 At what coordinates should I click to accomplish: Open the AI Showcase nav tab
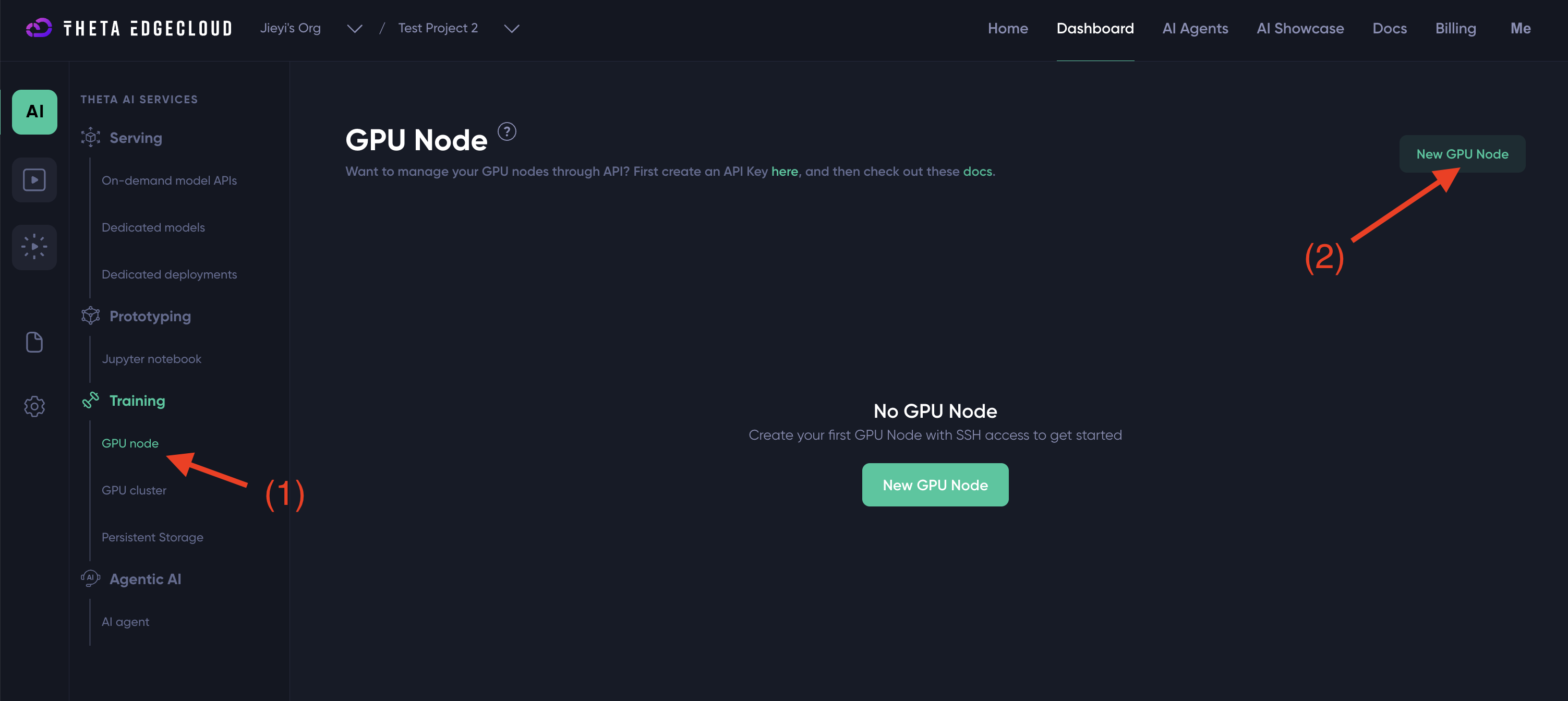coord(1299,29)
